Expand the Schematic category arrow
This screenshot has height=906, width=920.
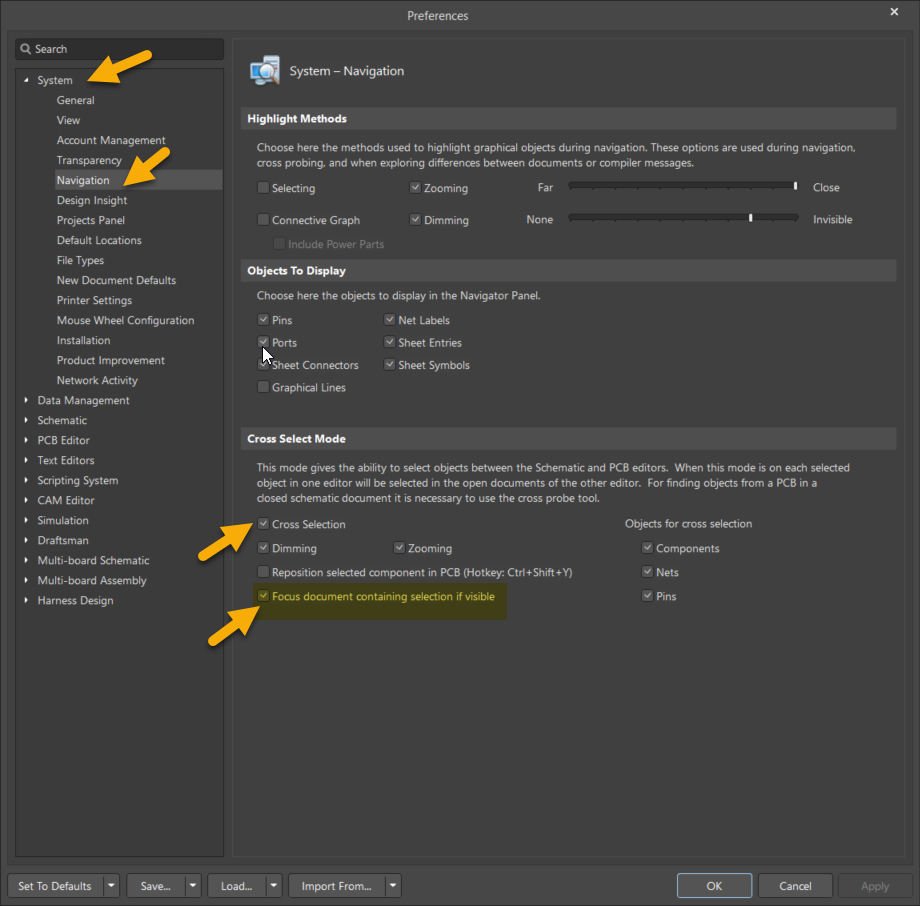click(x=26, y=420)
